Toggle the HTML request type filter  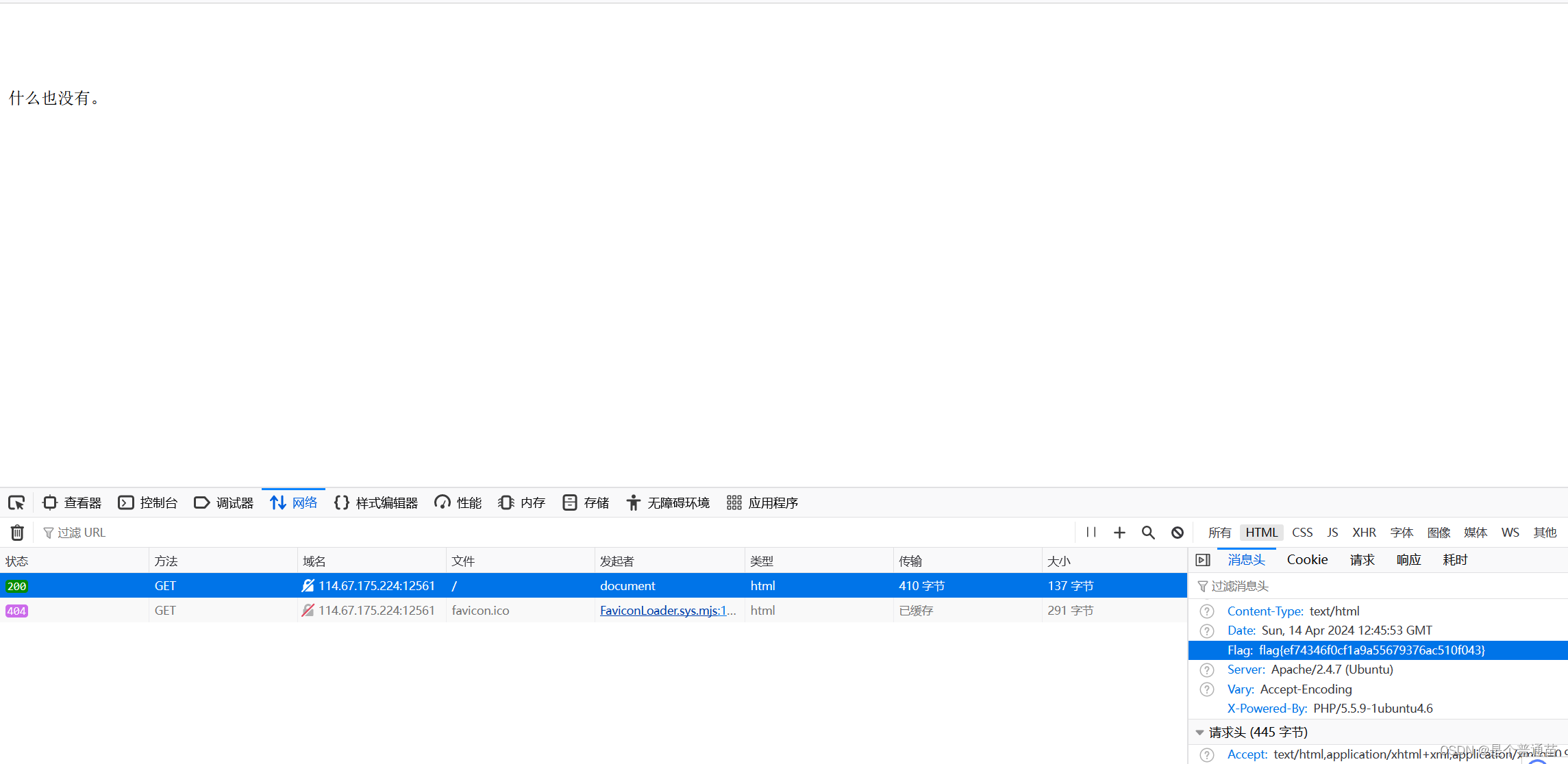1261,533
